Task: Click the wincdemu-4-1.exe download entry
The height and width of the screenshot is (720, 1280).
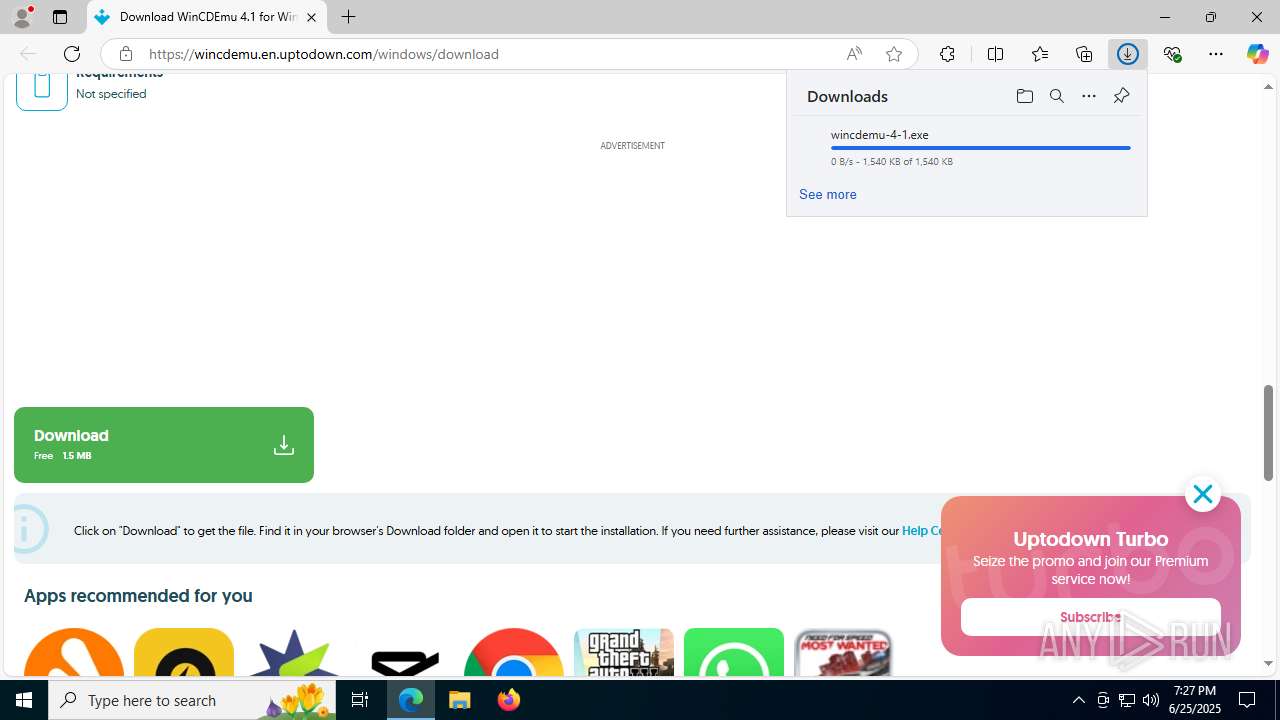Action: [967, 147]
